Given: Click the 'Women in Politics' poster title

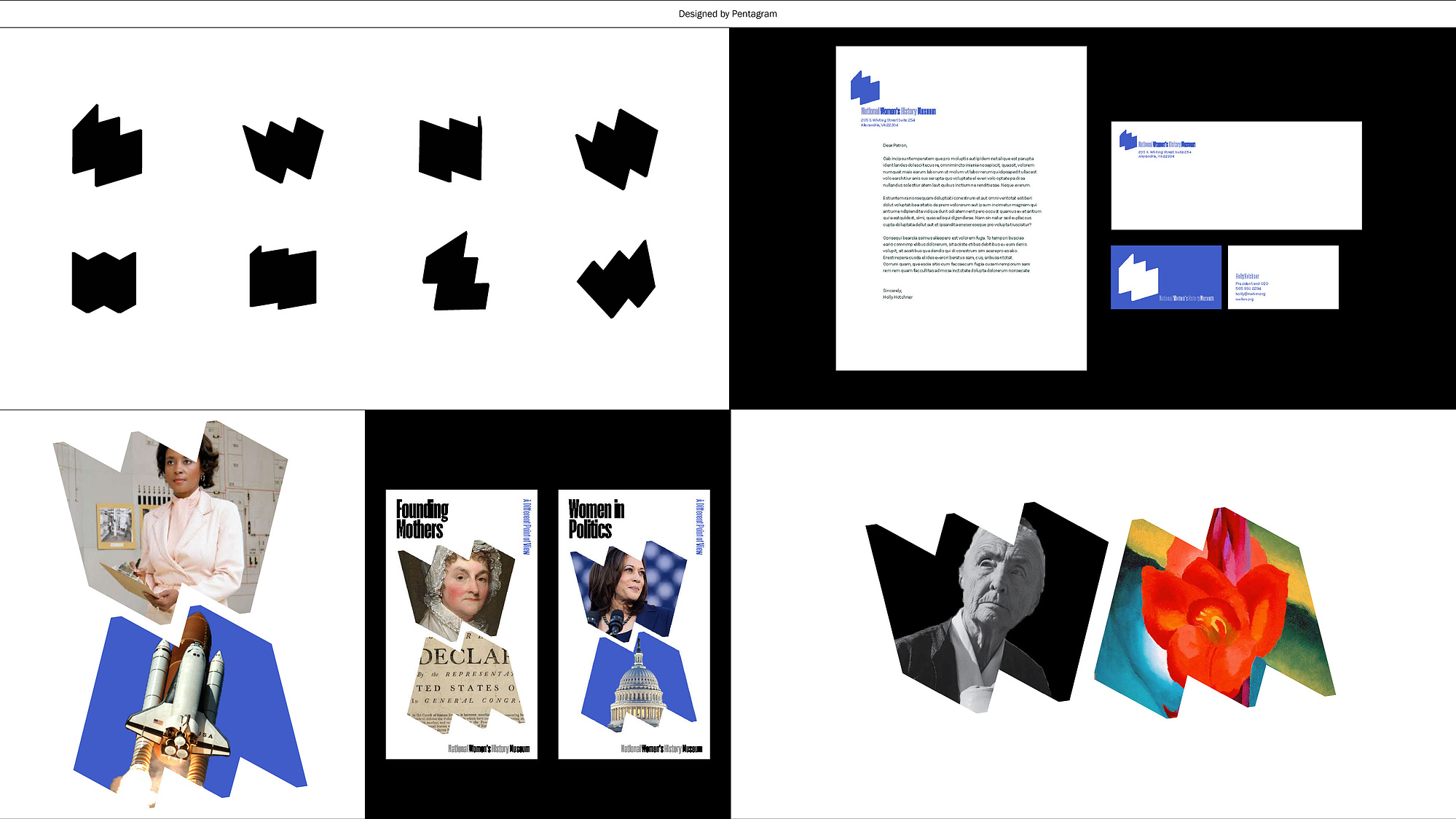Looking at the screenshot, I should click(x=596, y=520).
